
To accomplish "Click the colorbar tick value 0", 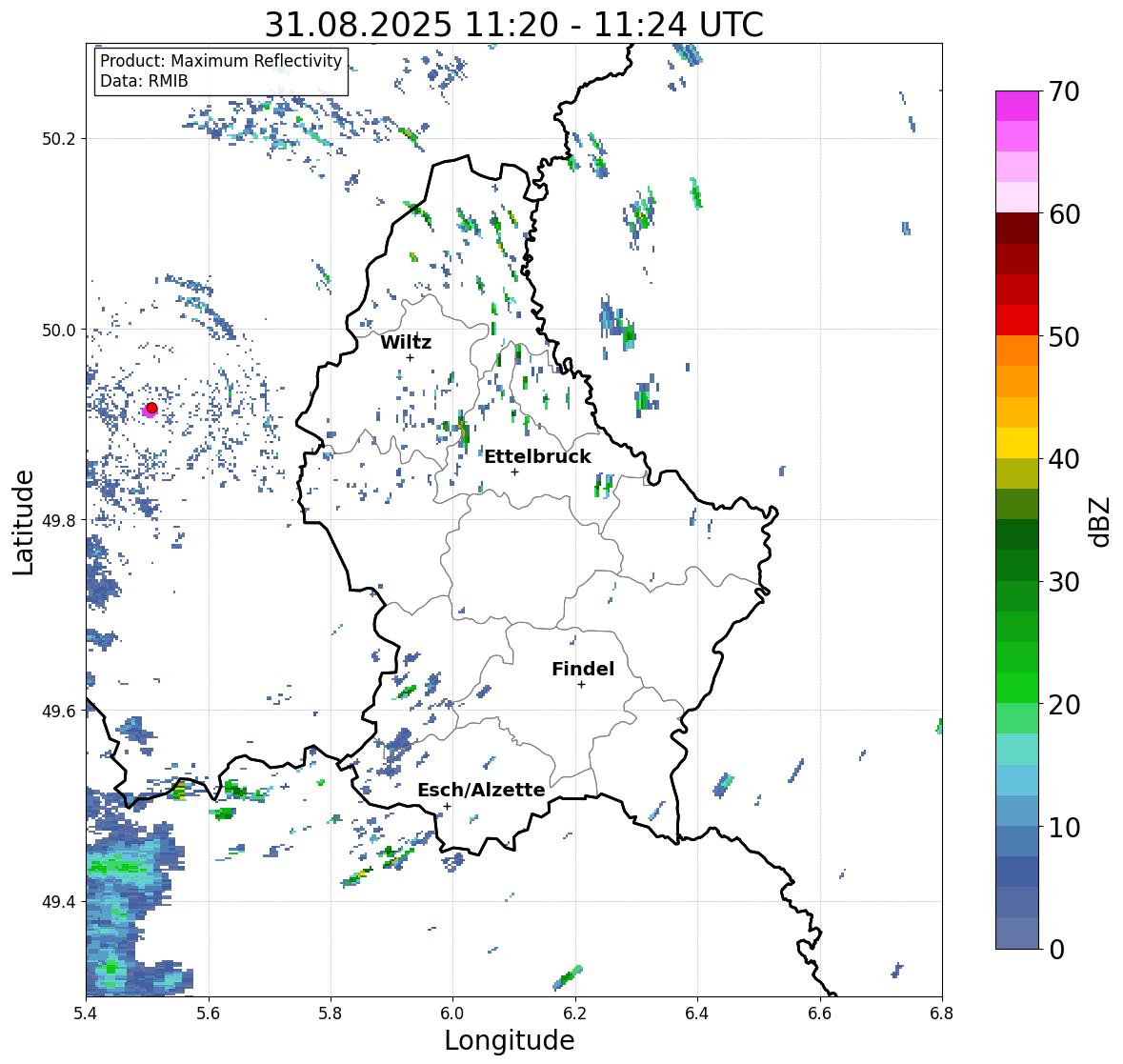I will coord(1056,950).
